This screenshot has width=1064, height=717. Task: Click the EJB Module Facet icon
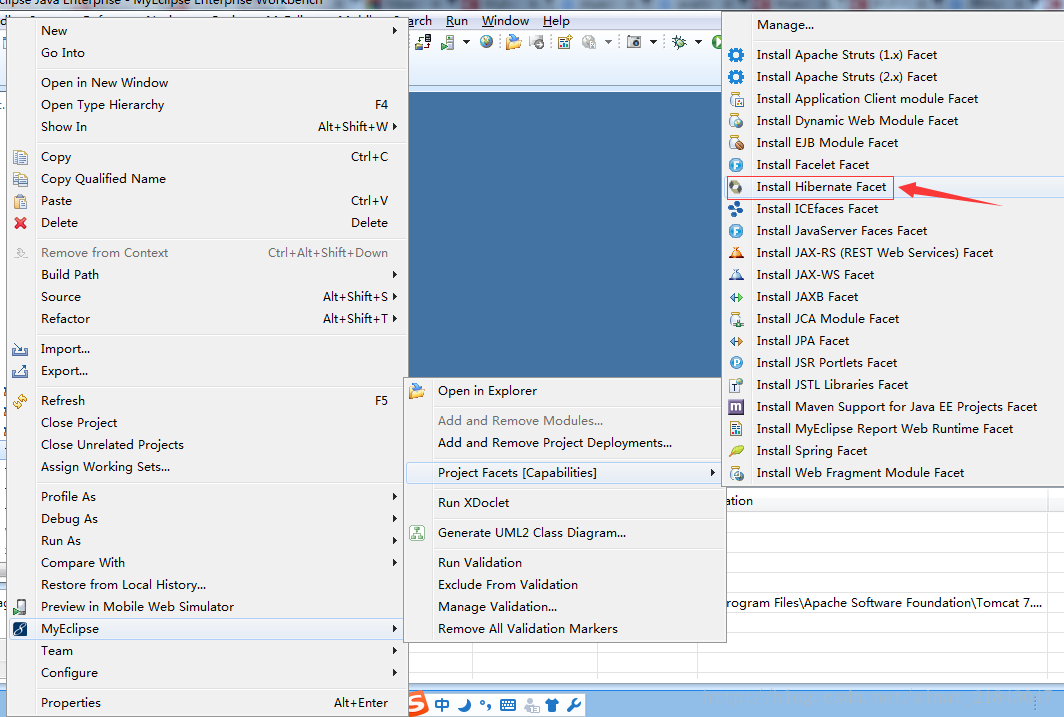click(736, 142)
